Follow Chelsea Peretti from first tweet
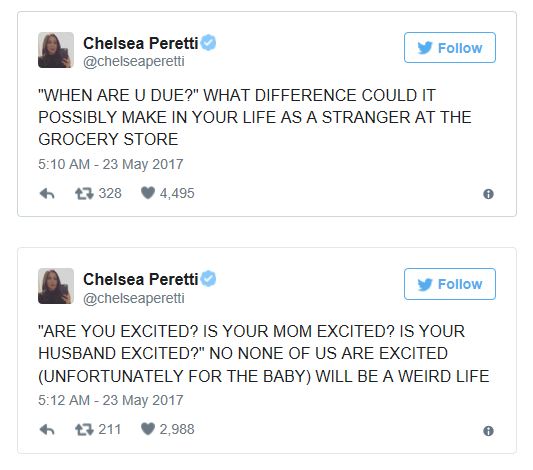The image size is (533, 470). click(450, 48)
